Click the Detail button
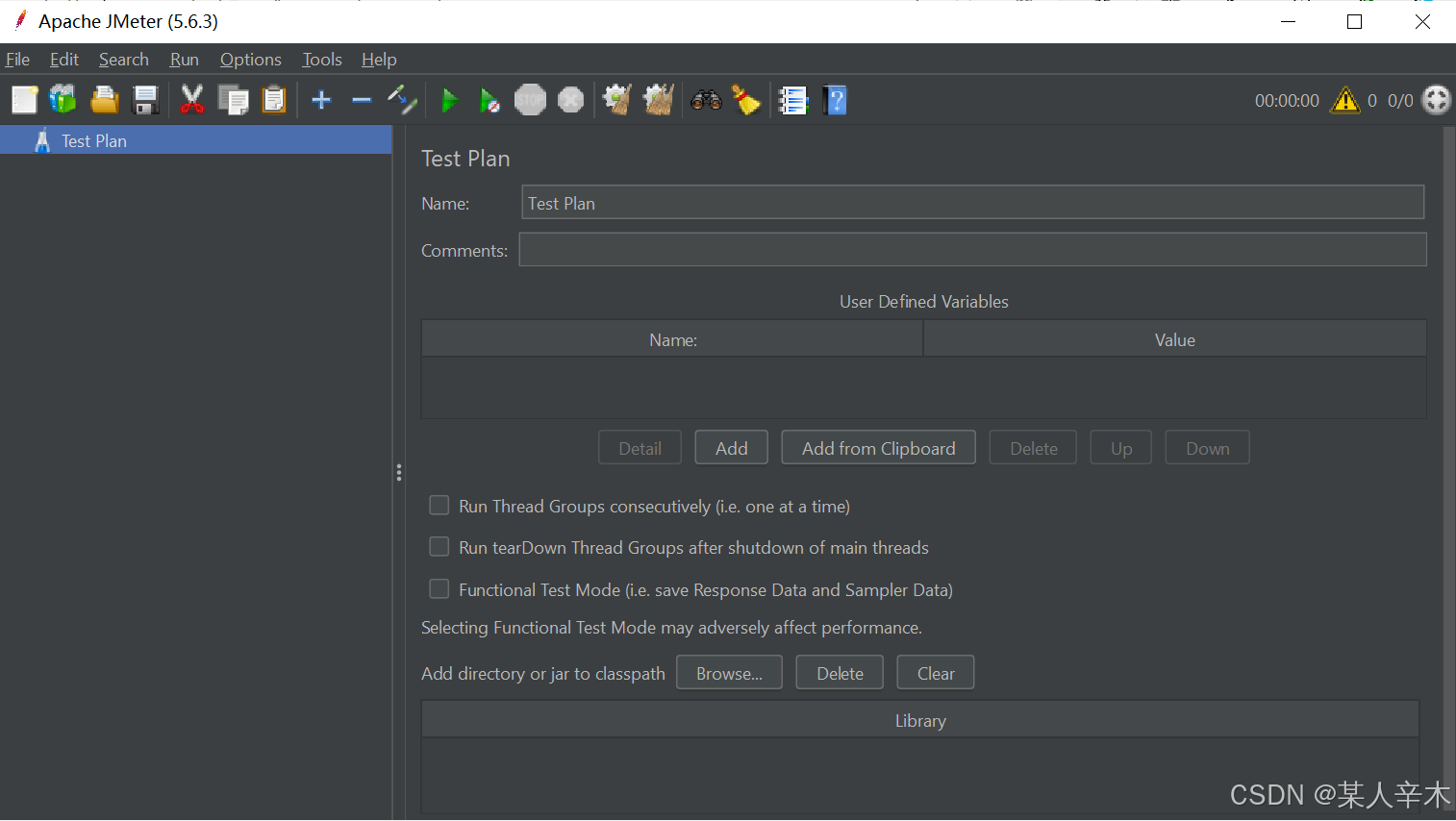 click(640, 448)
